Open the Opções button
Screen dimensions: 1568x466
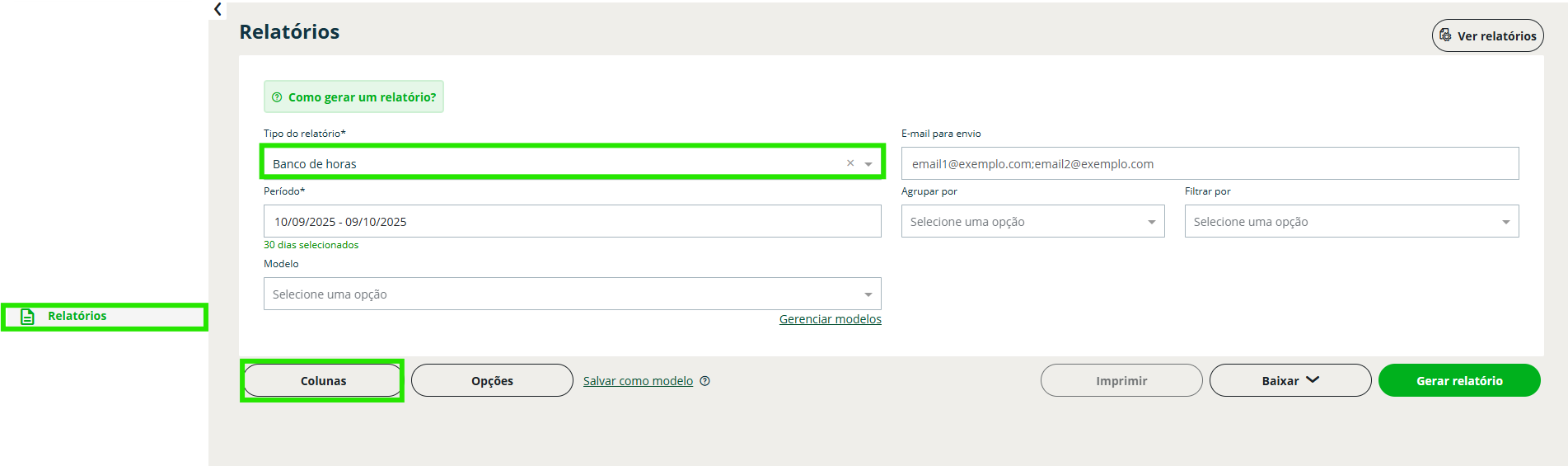[x=492, y=381]
